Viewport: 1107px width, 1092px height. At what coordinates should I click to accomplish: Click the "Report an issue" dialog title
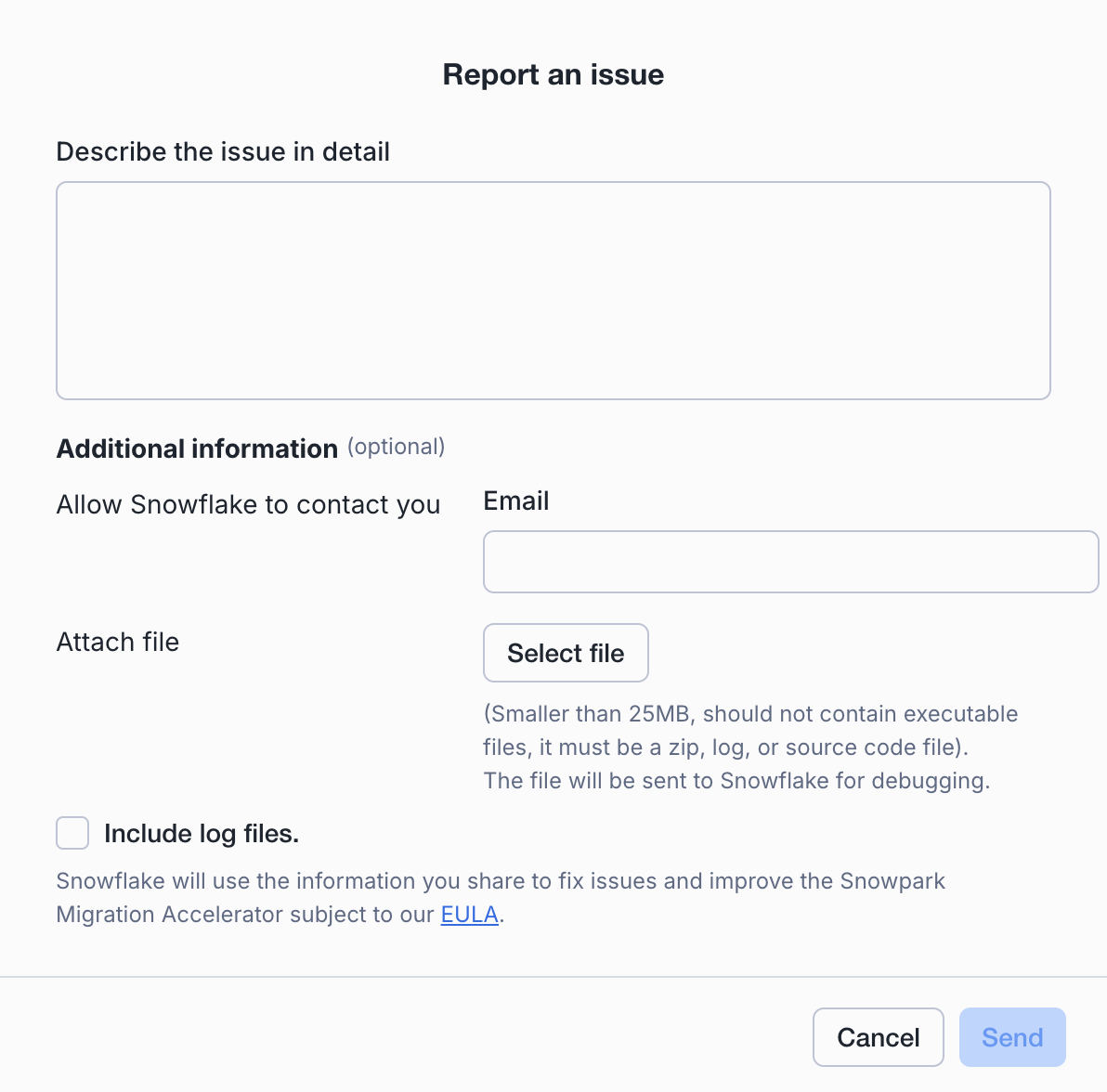tap(553, 74)
